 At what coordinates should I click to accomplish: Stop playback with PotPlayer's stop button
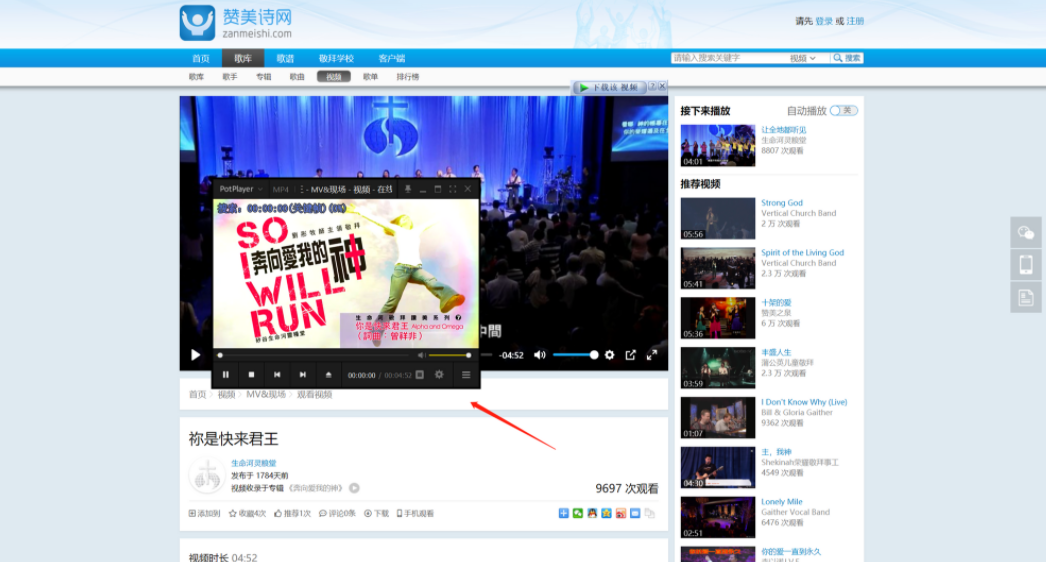pyautogui.click(x=251, y=375)
